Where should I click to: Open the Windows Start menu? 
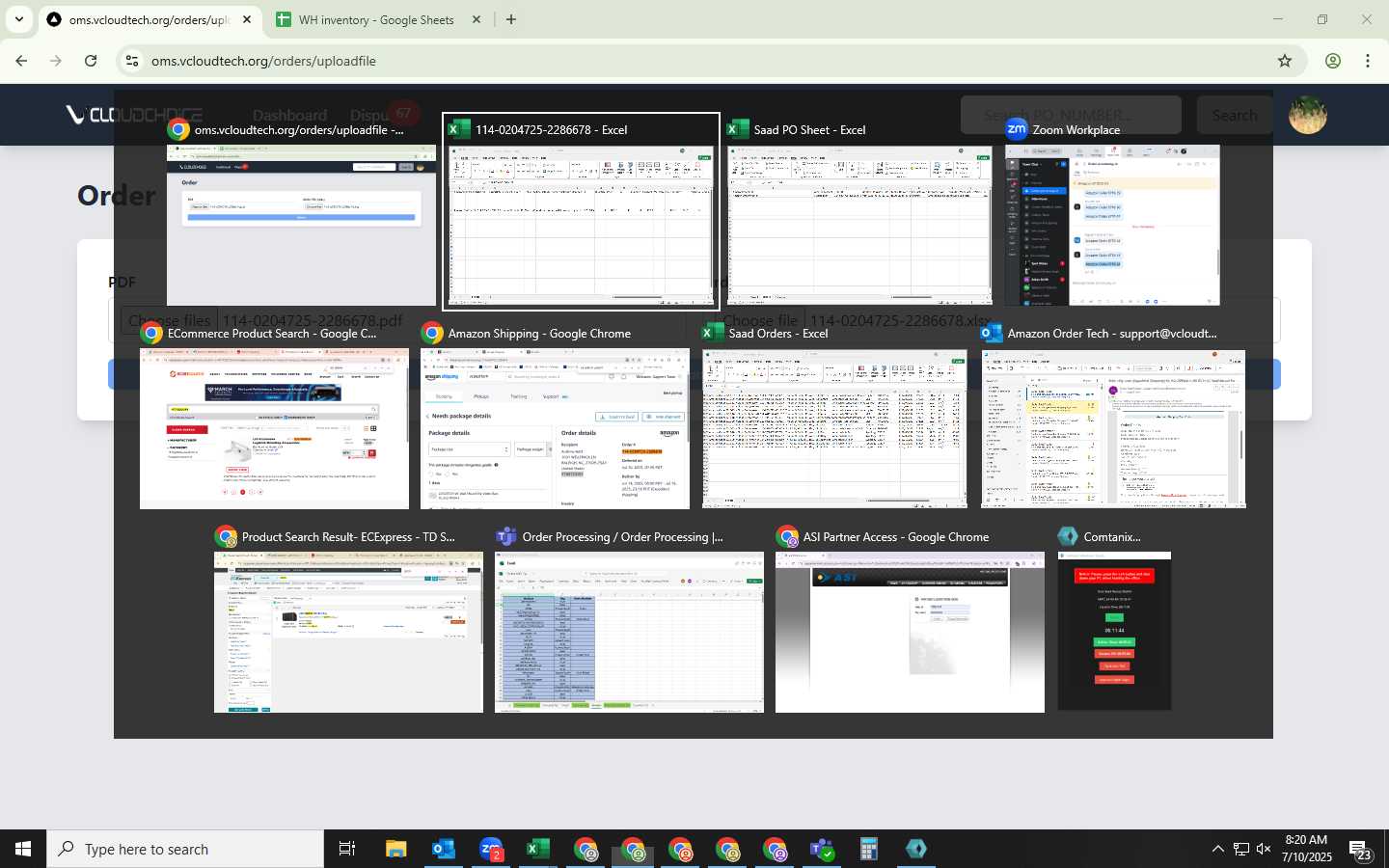tap(23, 849)
